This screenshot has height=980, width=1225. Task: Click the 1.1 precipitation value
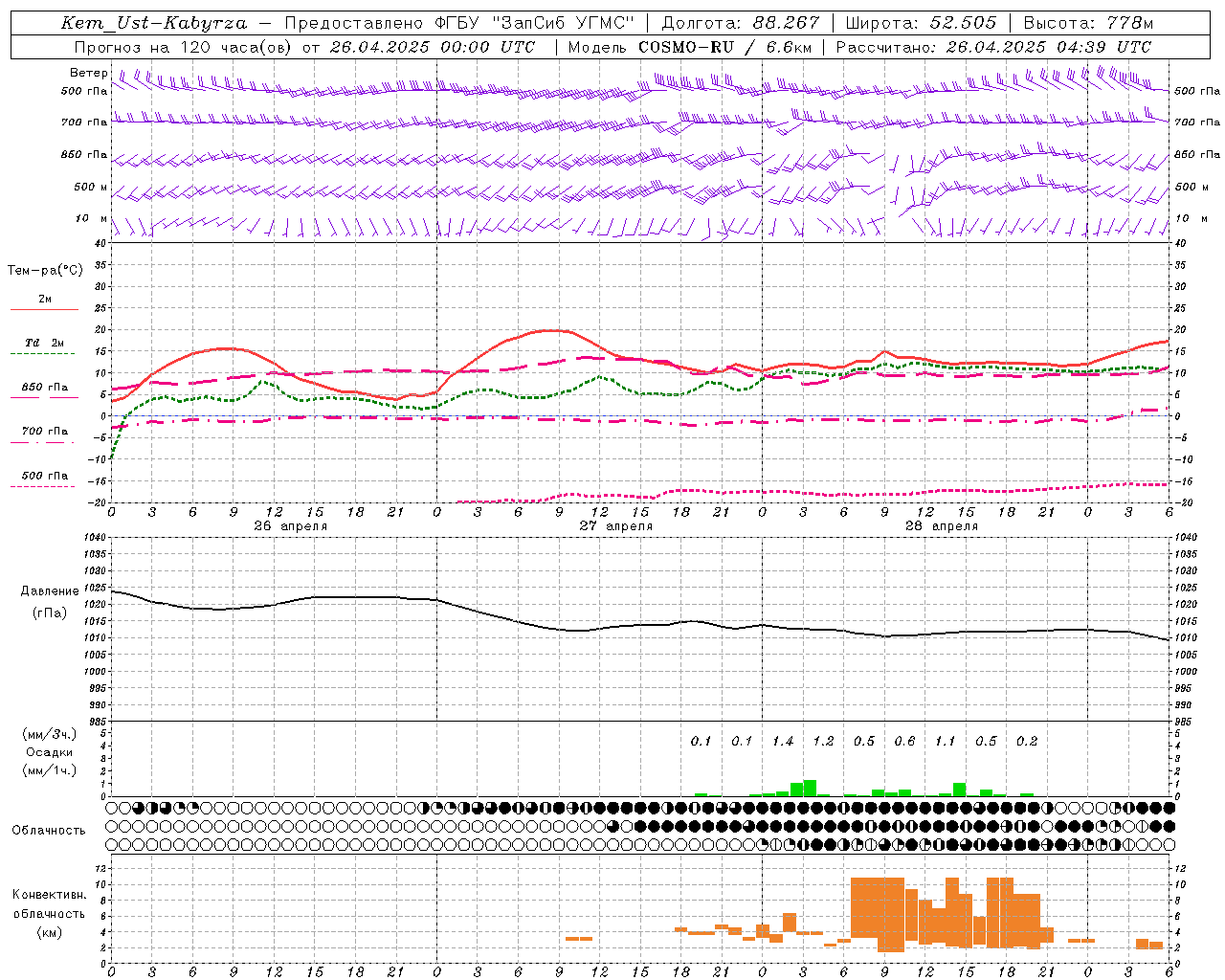coord(946,741)
